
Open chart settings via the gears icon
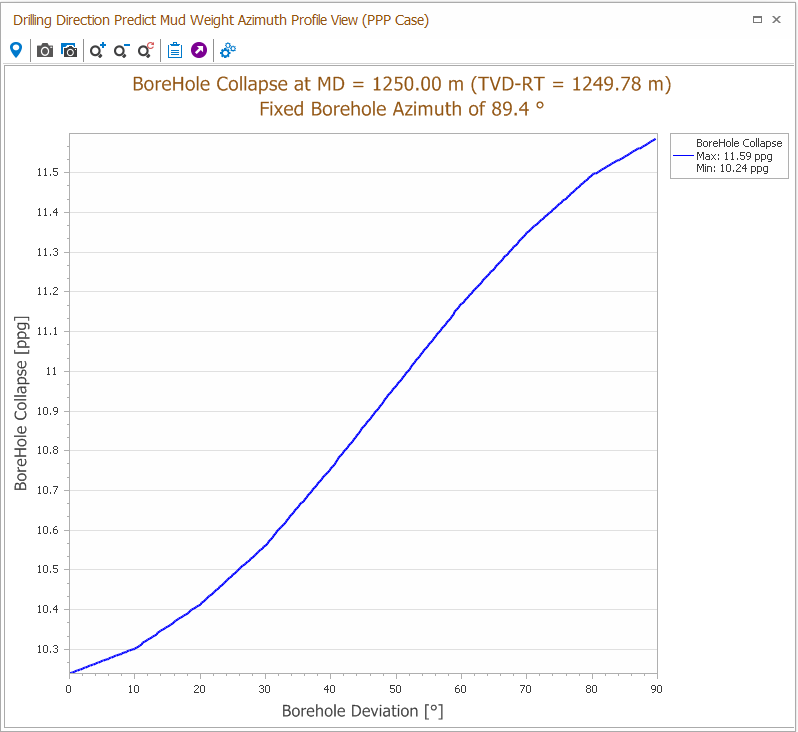pyautogui.click(x=228, y=50)
